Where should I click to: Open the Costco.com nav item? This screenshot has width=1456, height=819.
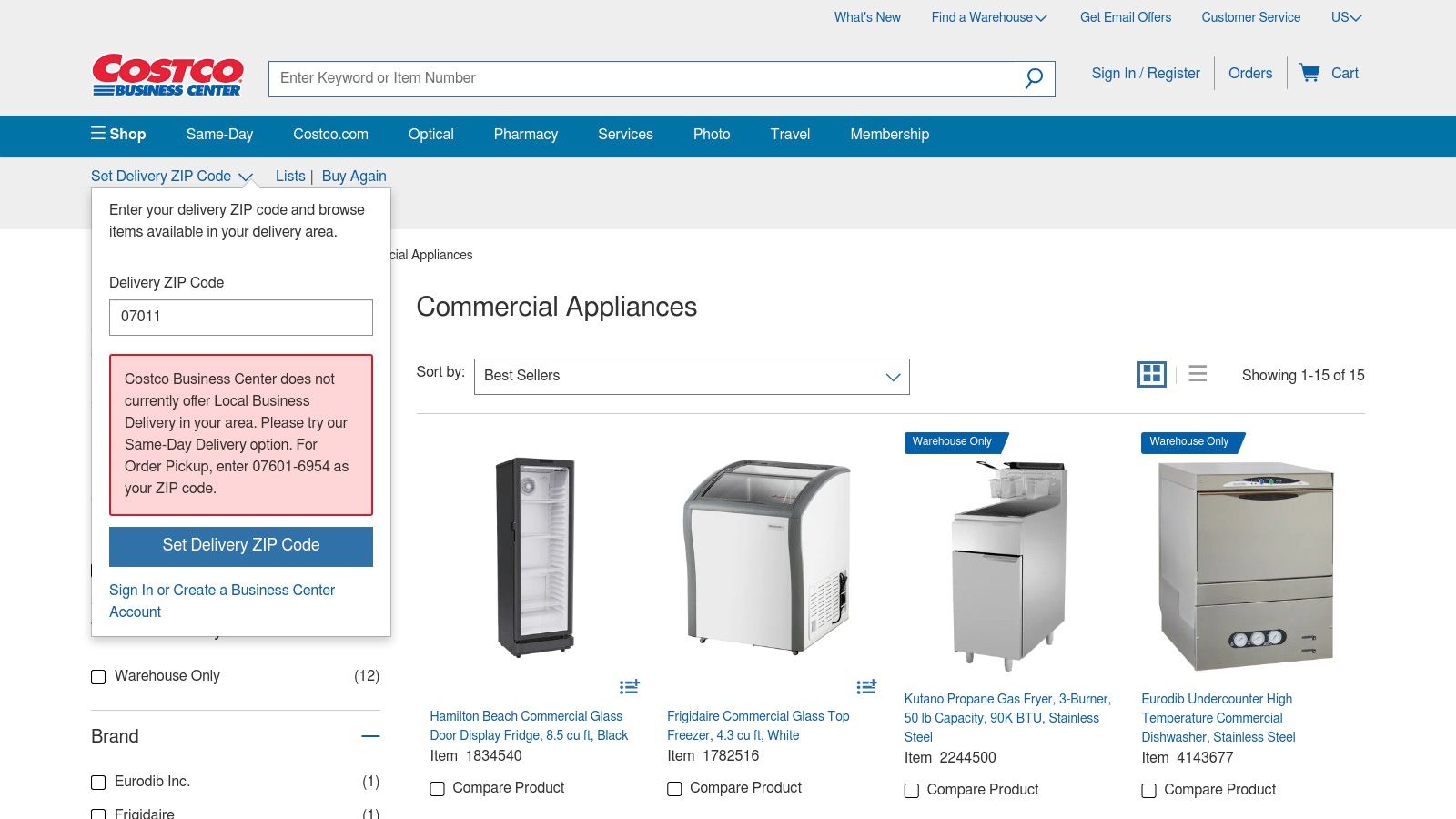[x=330, y=135]
